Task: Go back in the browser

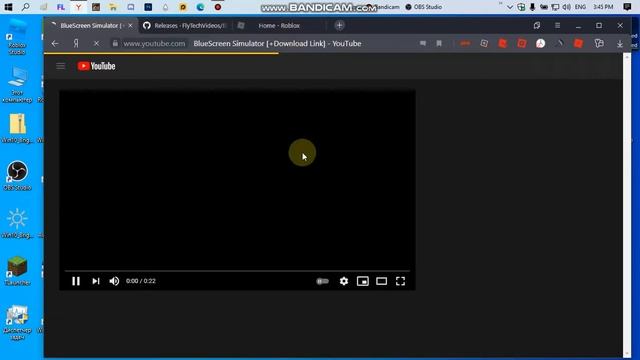Action: (55, 44)
